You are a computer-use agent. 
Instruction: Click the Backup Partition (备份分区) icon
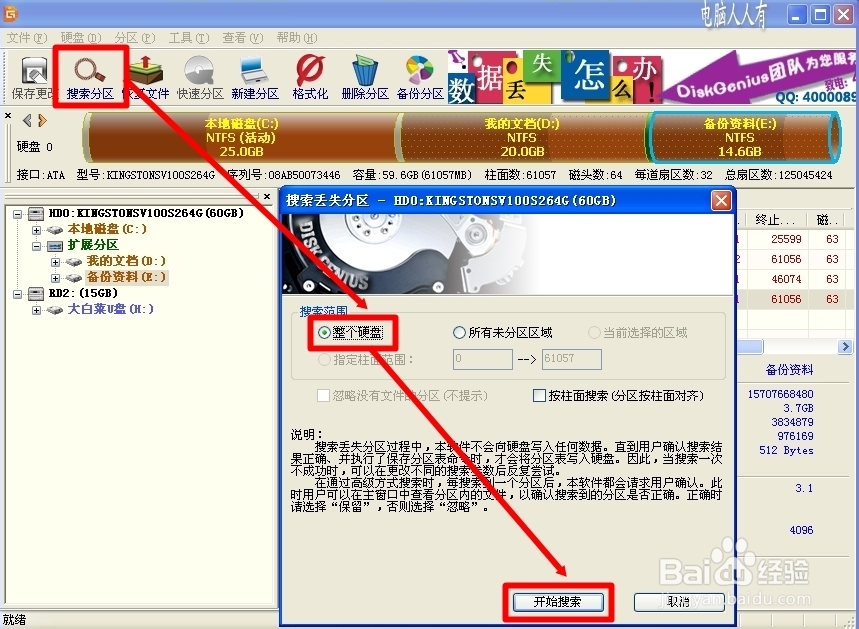420,77
